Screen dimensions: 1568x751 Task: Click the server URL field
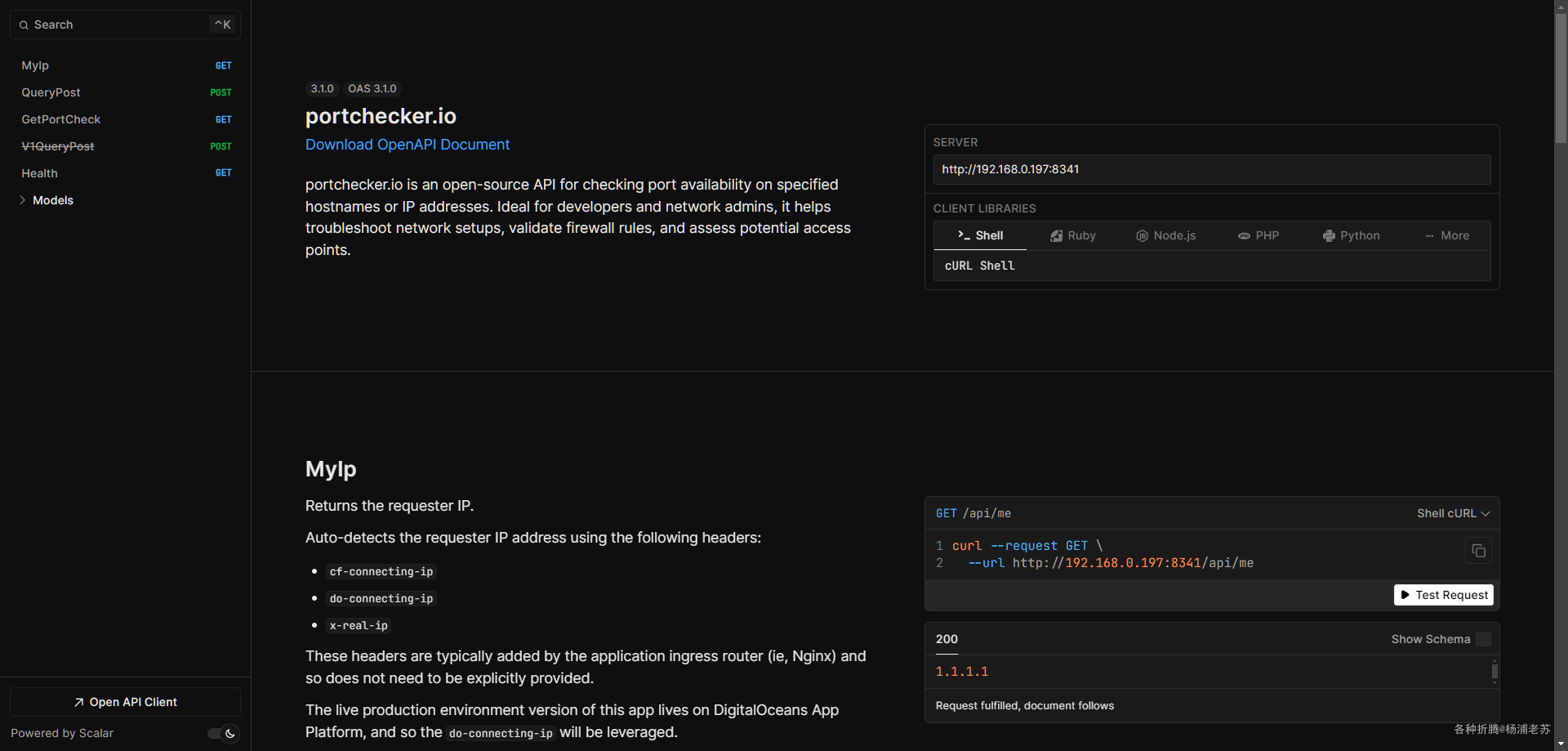tap(1212, 169)
